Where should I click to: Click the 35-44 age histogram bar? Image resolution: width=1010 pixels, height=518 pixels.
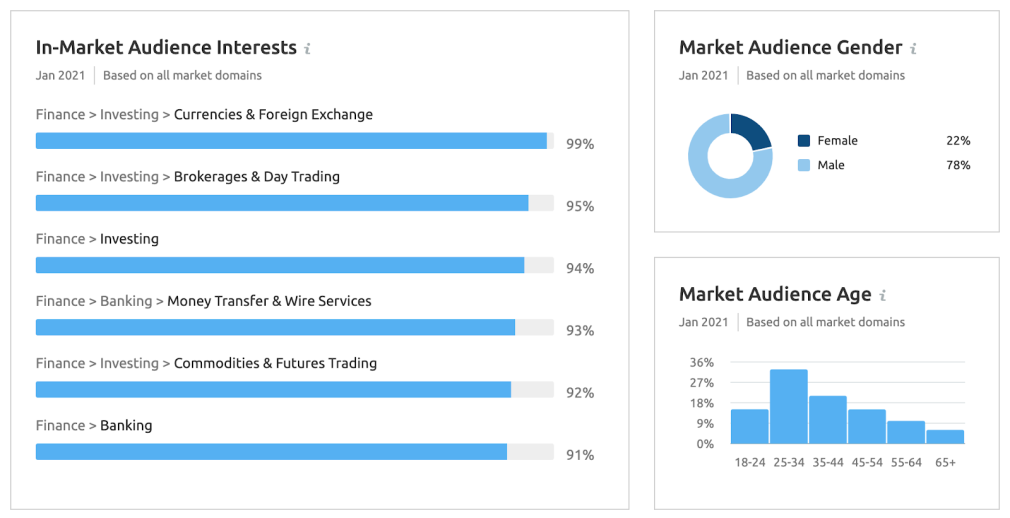pyautogui.click(x=828, y=419)
